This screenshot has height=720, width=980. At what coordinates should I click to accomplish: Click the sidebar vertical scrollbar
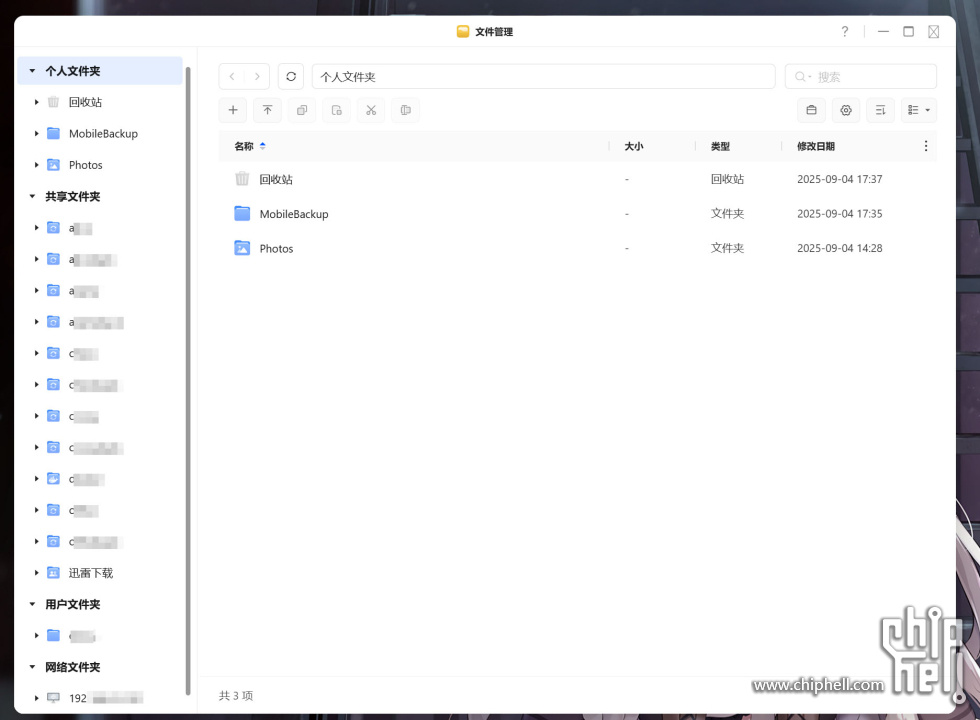point(188,381)
